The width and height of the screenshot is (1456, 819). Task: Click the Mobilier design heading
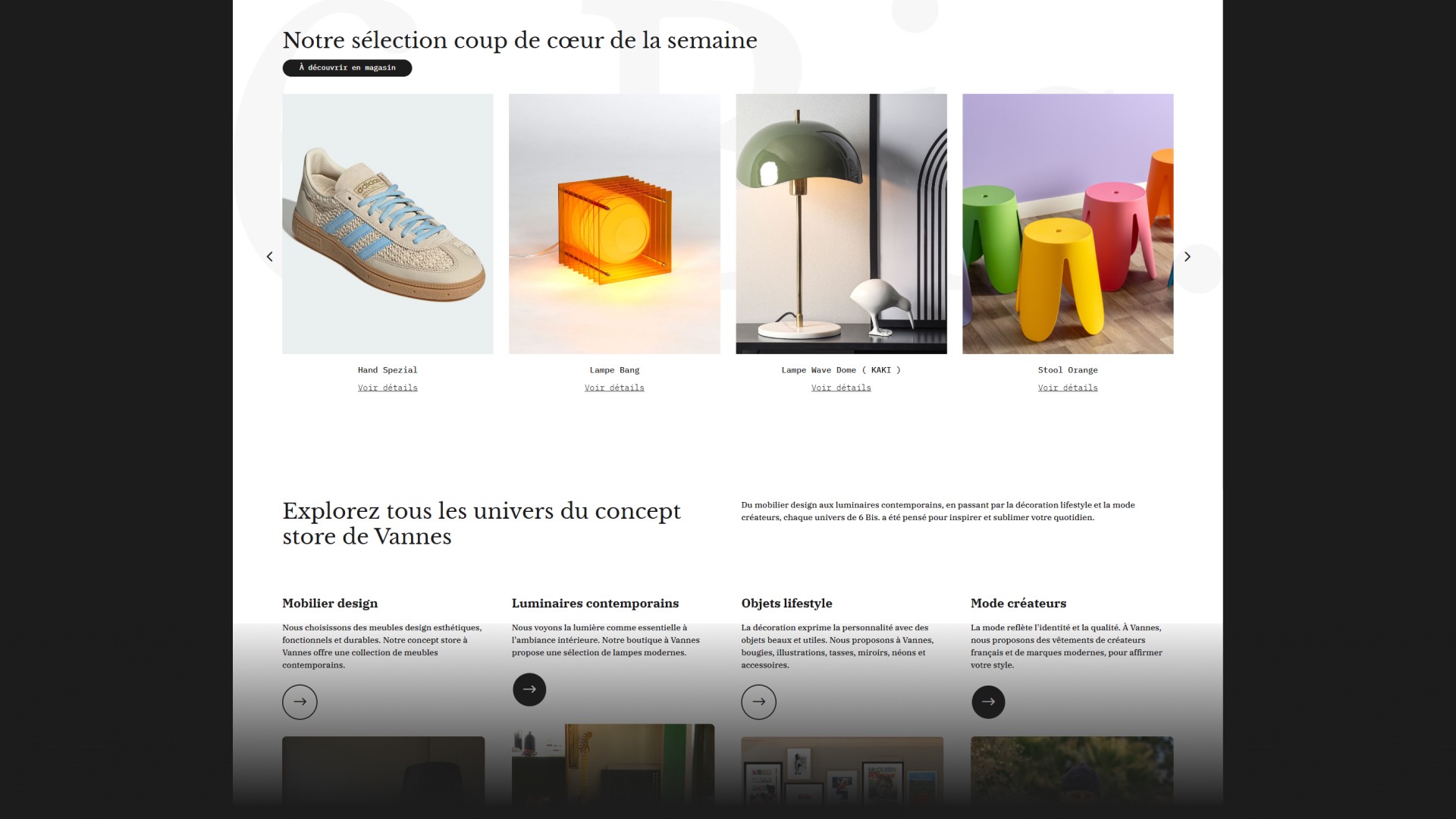point(330,604)
